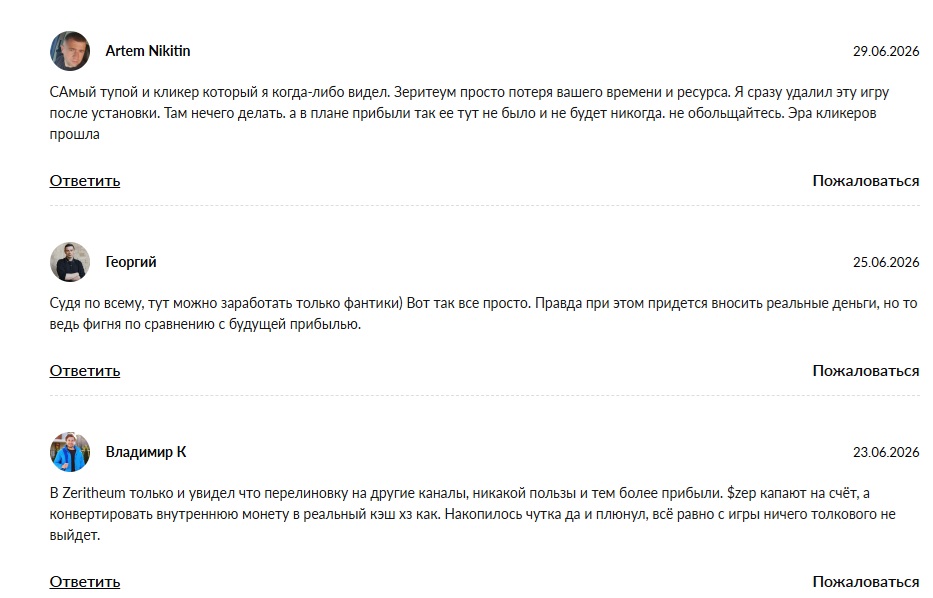Click Пожаловаться for Георгий's comment
The image size is (933, 598).
[x=866, y=371]
